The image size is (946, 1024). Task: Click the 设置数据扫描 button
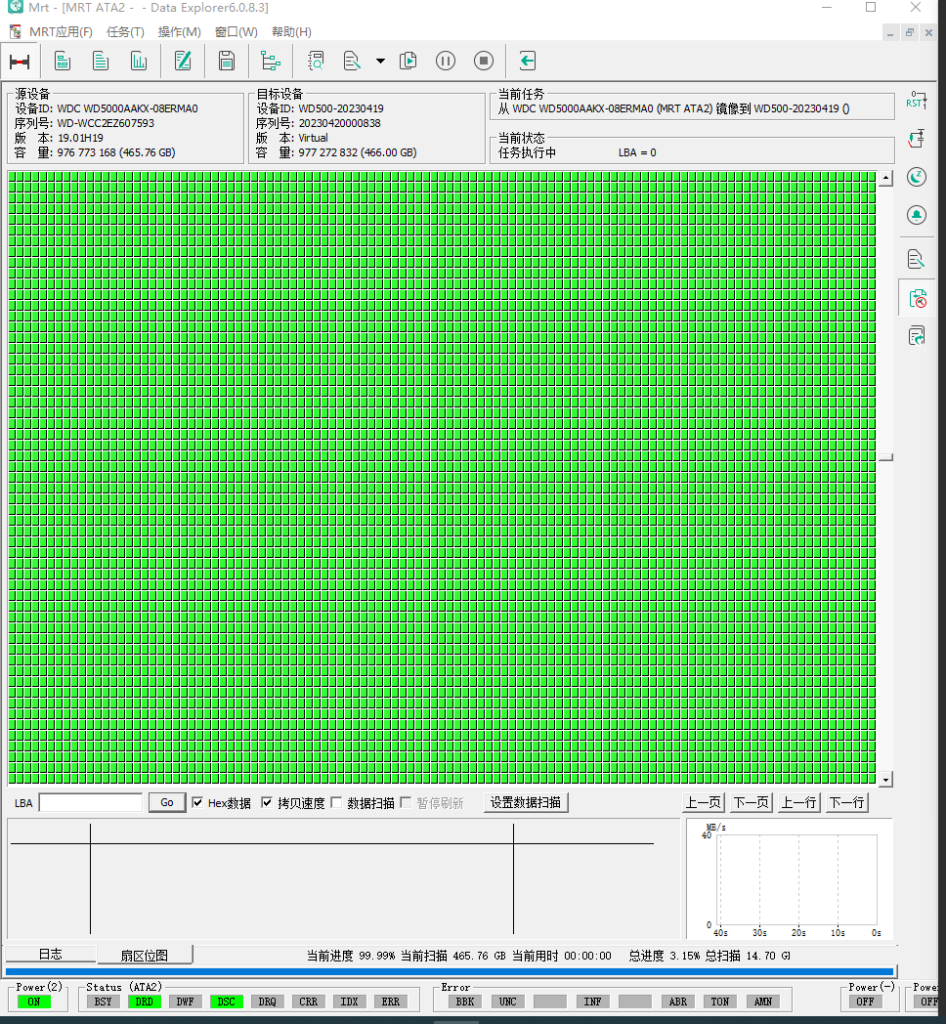(526, 803)
